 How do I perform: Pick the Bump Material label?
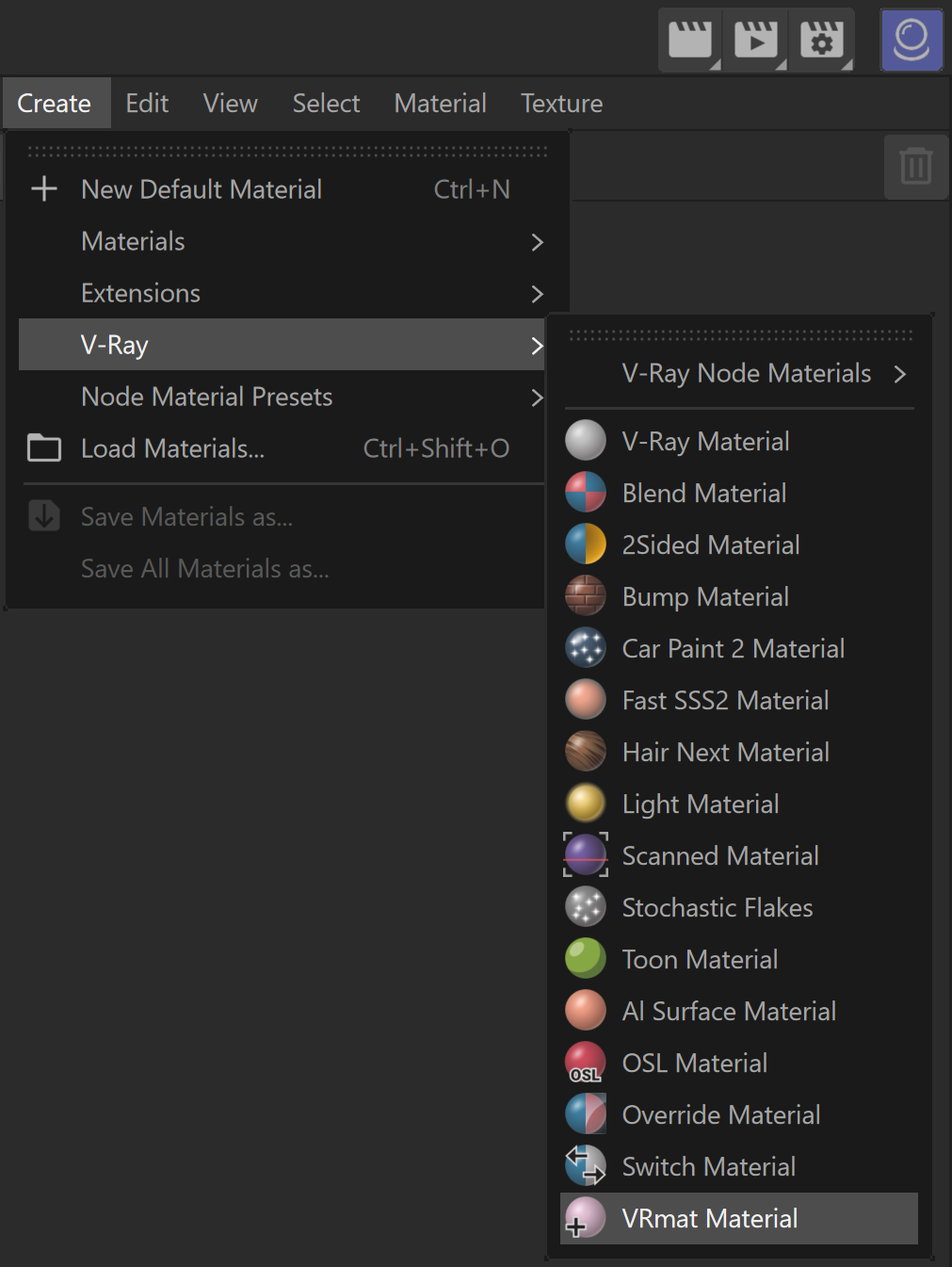click(x=705, y=597)
